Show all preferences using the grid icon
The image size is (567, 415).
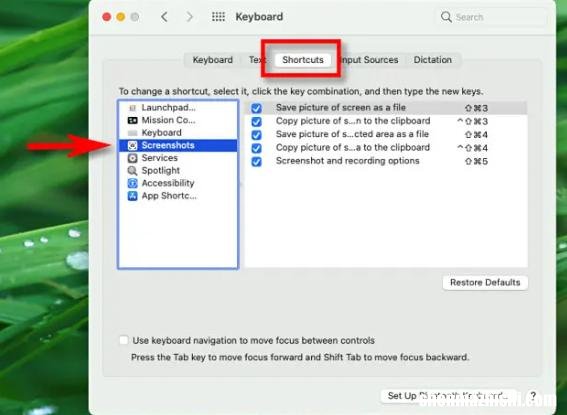click(x=218, y=17)
